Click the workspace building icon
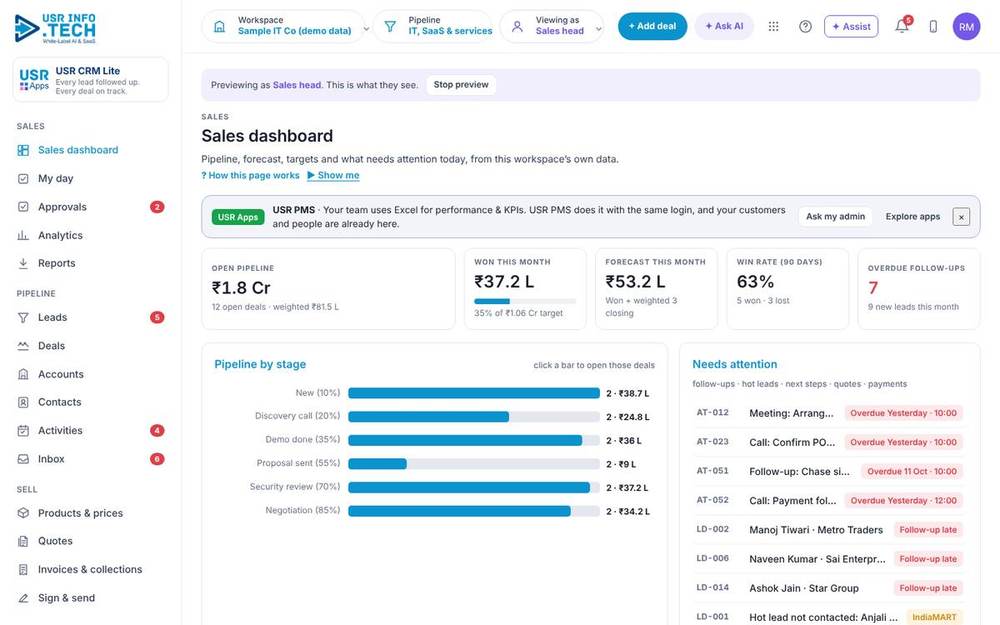 click(219, 26)
